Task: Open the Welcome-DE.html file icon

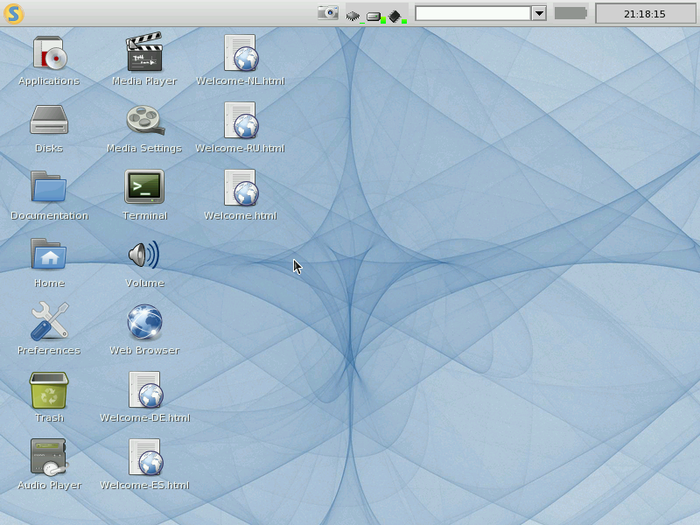Action: pos(146,390)
